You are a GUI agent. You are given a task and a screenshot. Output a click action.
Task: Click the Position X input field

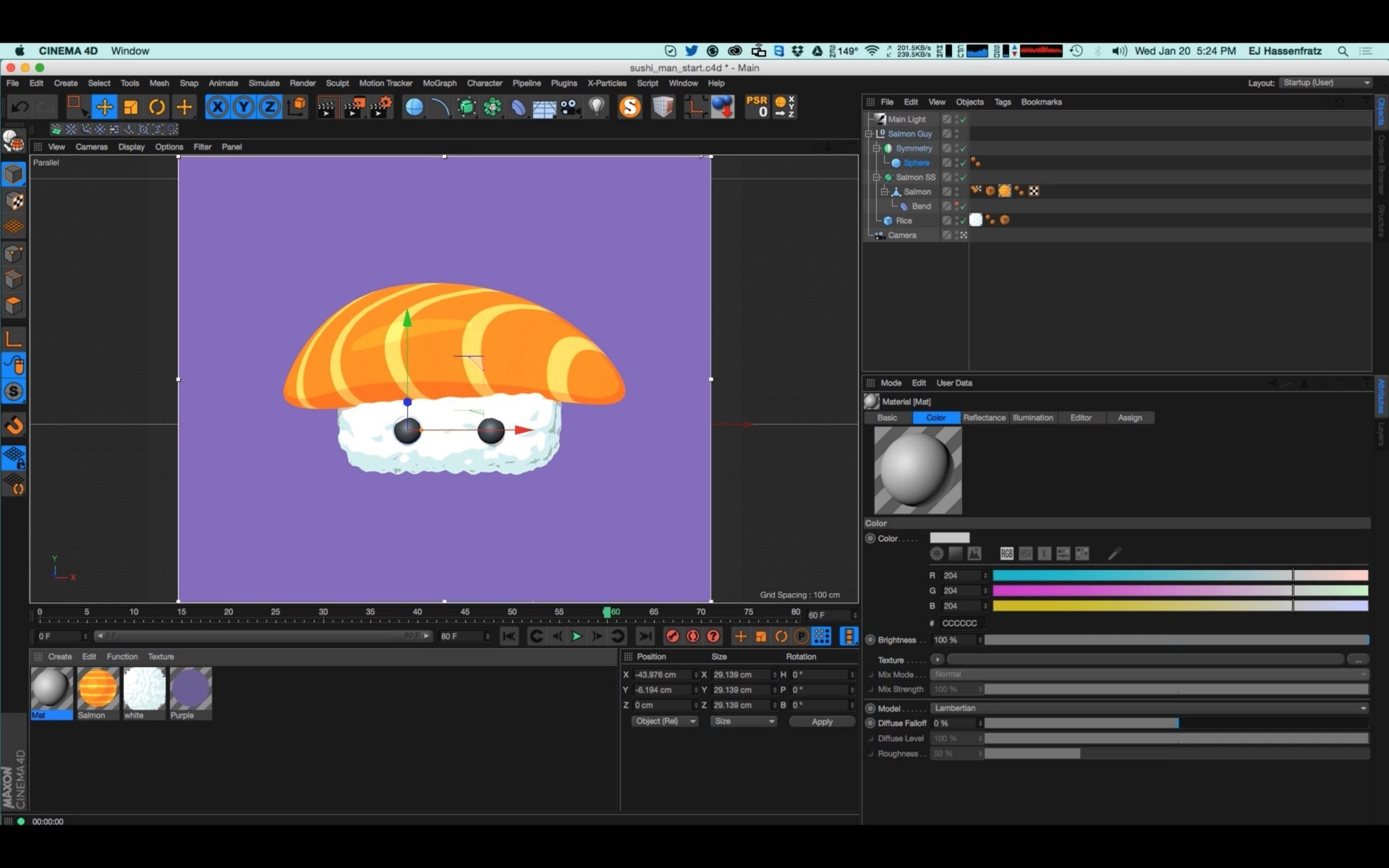coord(663,675)
